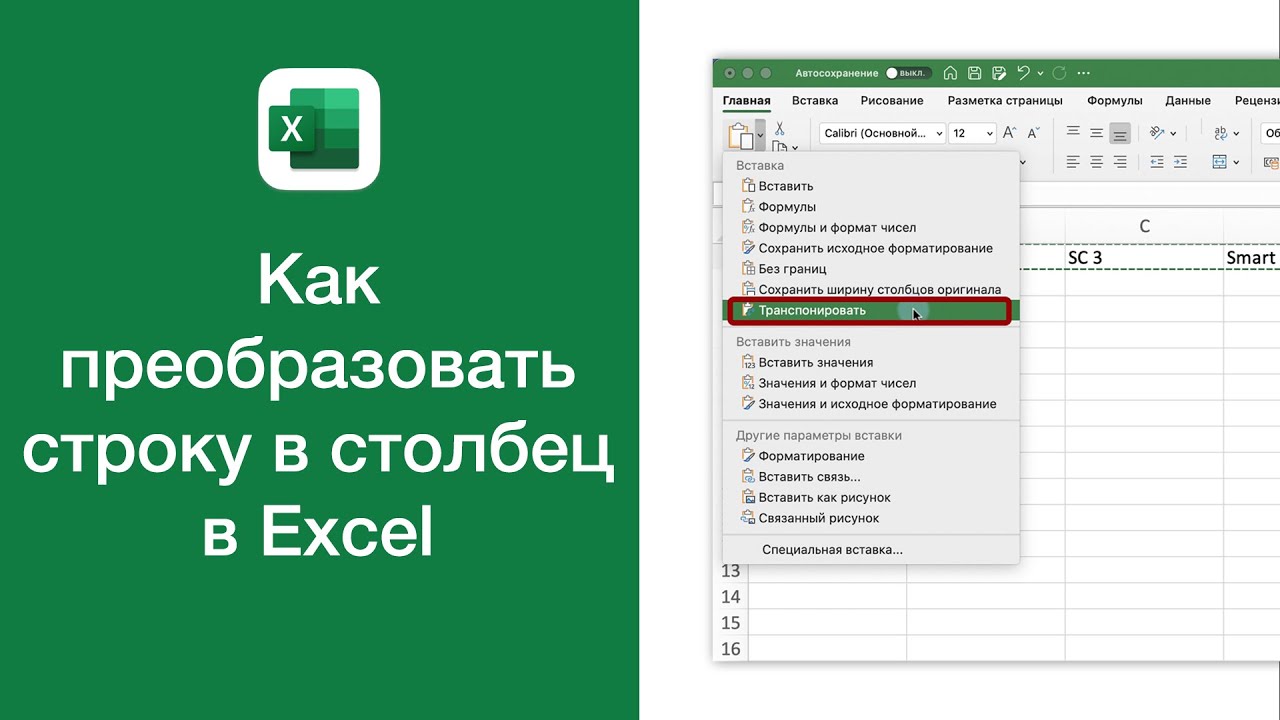This screenshot has width=1280, height=720.
Task: Click the Save As icon with pencil
Action: (x=998, y=73)
